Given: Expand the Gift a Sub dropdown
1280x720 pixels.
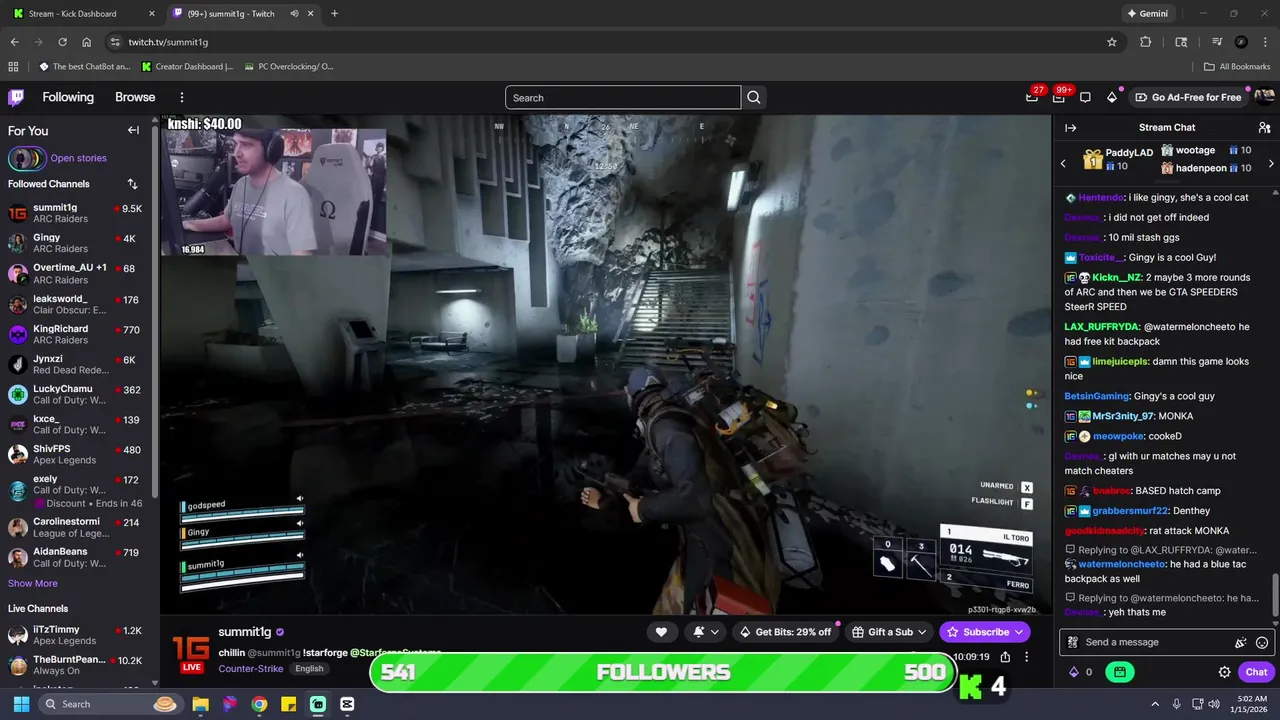Looking at the screenshot, I should coord(922,632).
